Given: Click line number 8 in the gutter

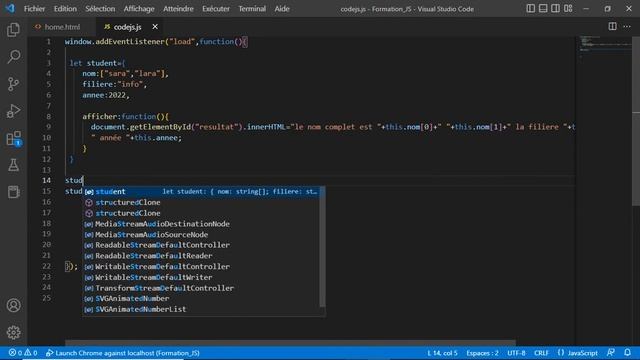Looking at the screenshot, I should 48,116.
